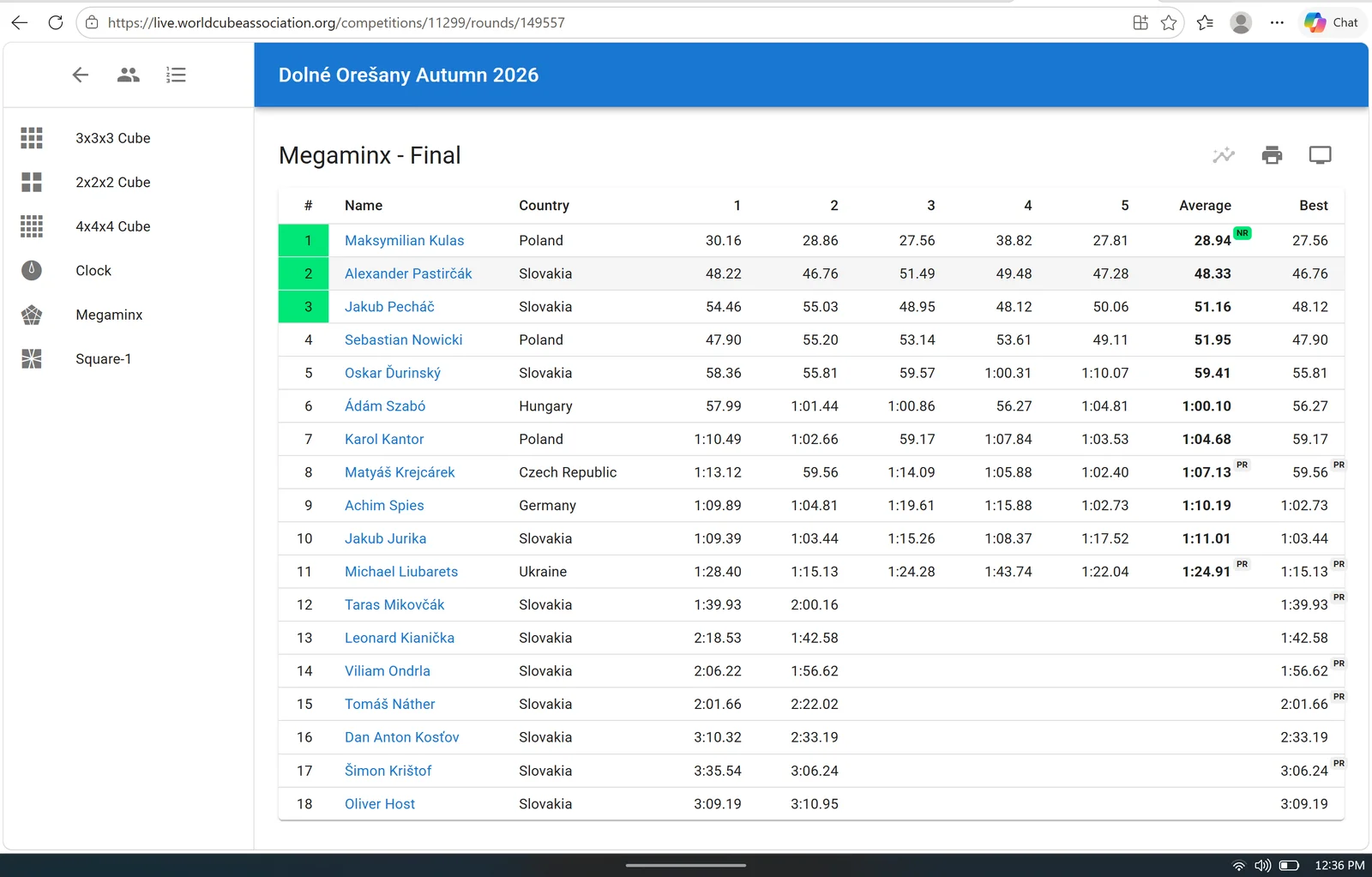The height and width of the screenshot is (877, 1372).
Task: Open Copilot Chat in the browser
Action: (x=1332, y=23)
